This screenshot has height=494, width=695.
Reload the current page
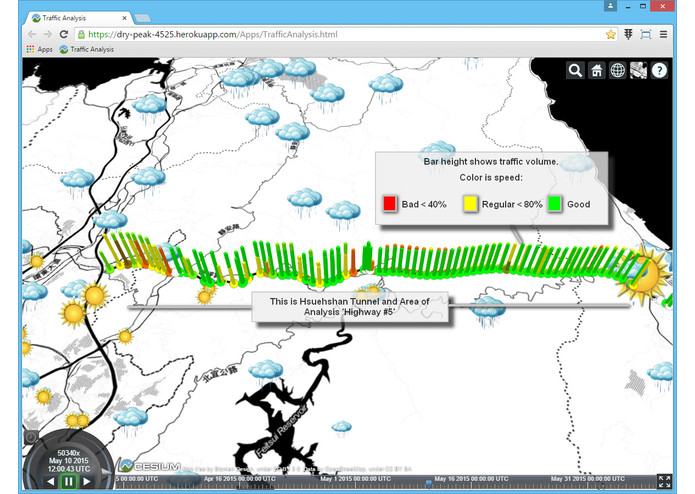[x=64, y=34]
